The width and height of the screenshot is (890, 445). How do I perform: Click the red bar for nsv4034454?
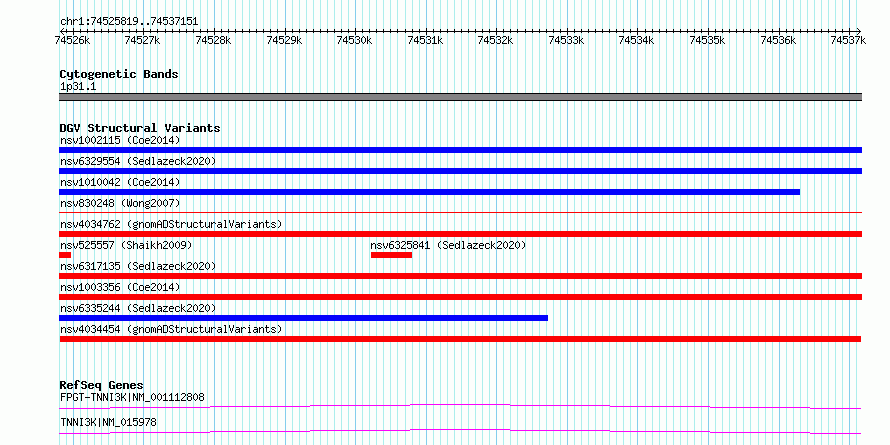460,339
